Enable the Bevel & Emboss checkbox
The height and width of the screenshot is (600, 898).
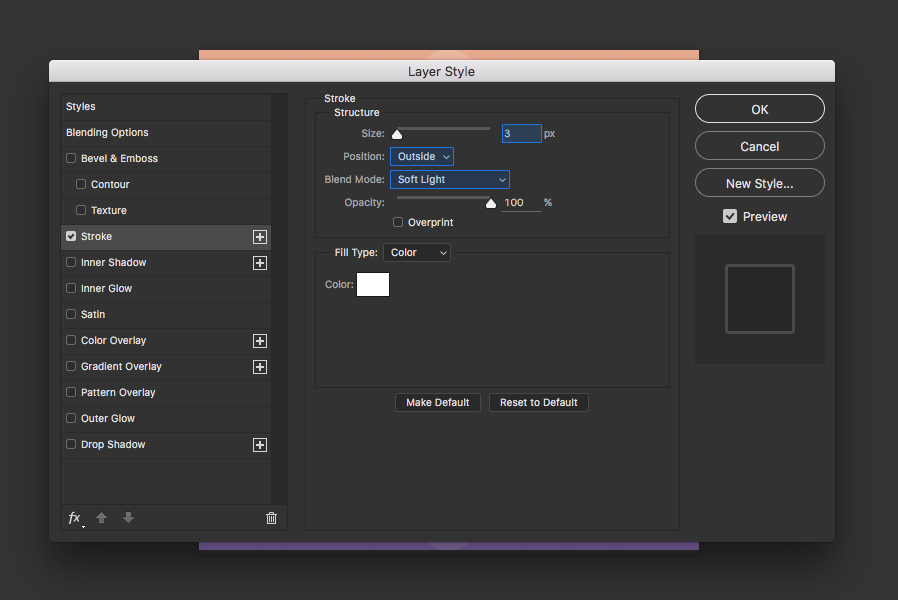(71, 158)
